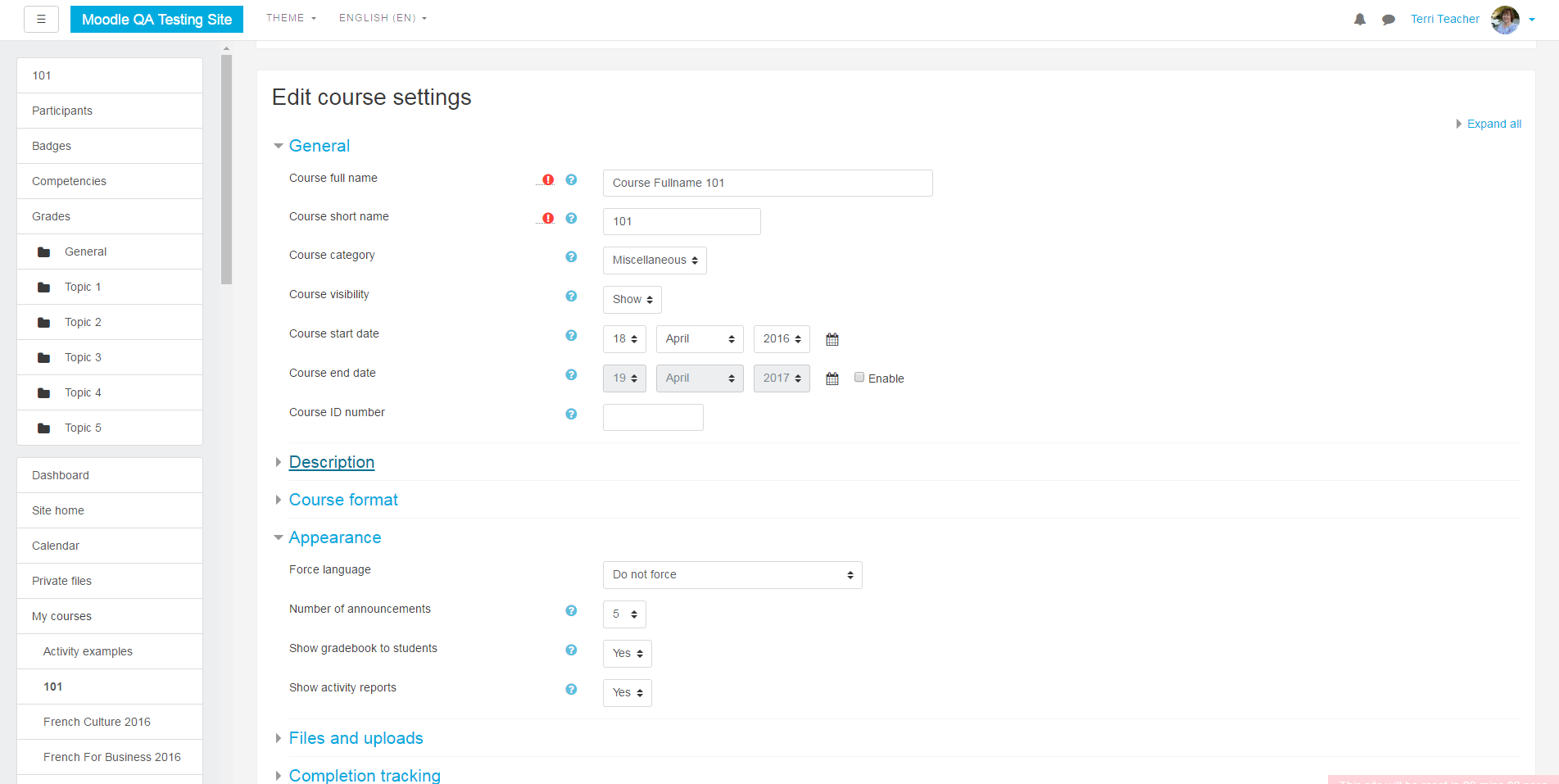Open help for Course full name
Image resolution: width=1559 pixels, height=784 pixels.
coord(571,179)
